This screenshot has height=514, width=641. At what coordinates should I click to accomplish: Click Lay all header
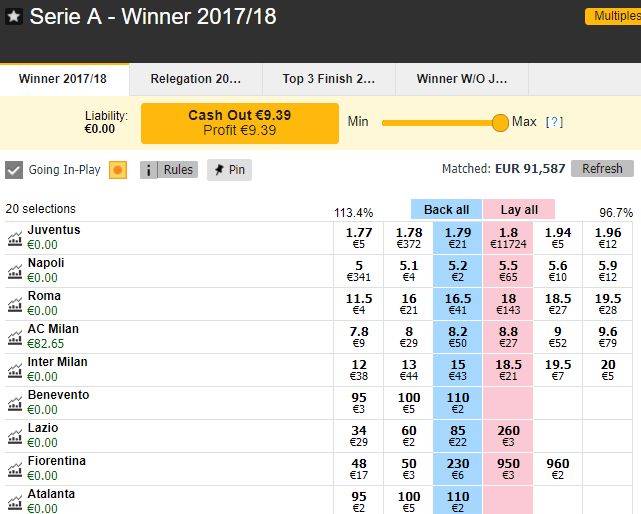(519, 210)
